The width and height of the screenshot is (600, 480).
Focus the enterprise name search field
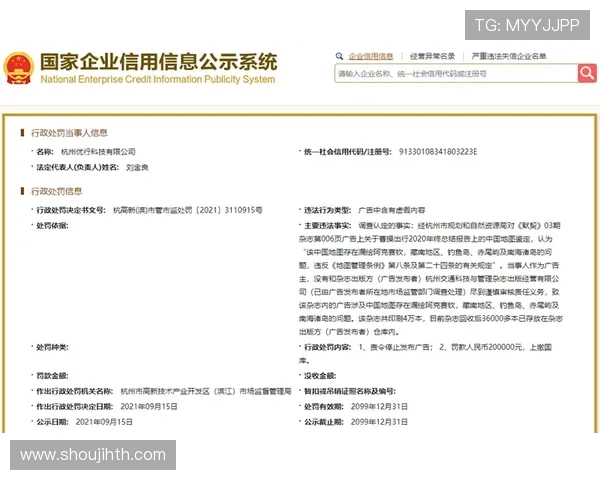pyautogui.click(x=456, y=73)
